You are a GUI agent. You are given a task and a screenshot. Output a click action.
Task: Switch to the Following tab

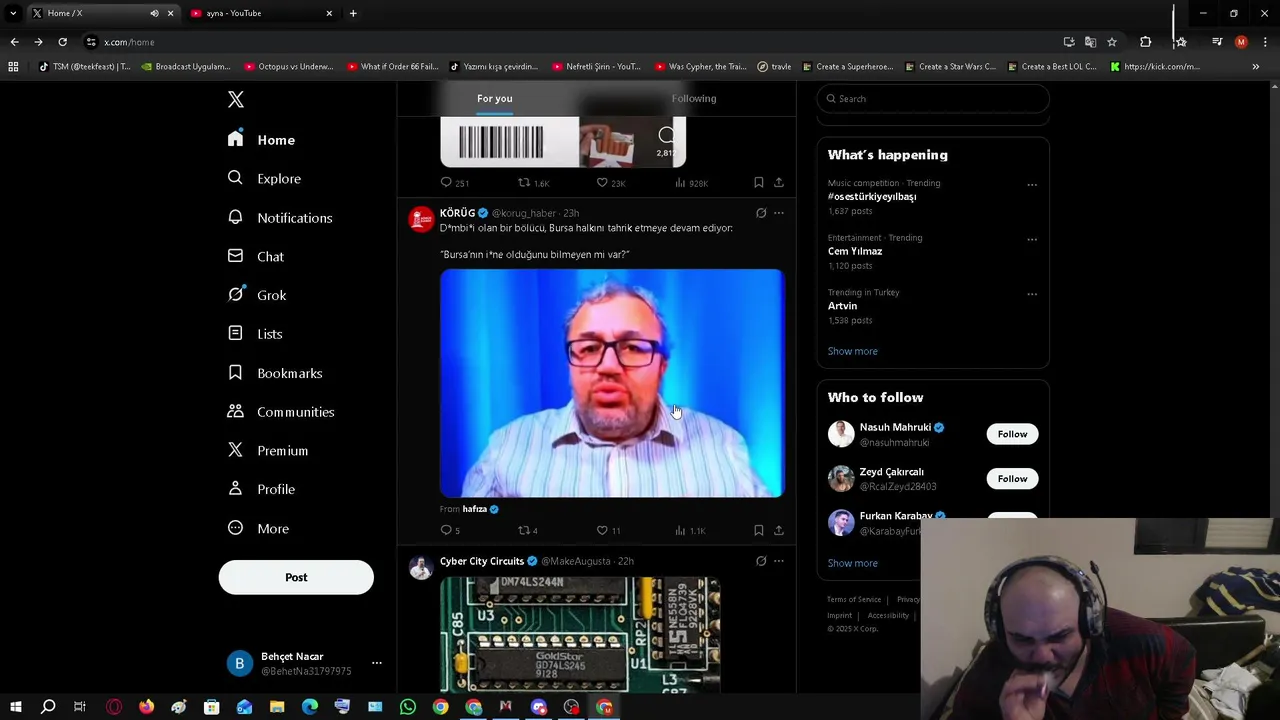pos(694,98)
